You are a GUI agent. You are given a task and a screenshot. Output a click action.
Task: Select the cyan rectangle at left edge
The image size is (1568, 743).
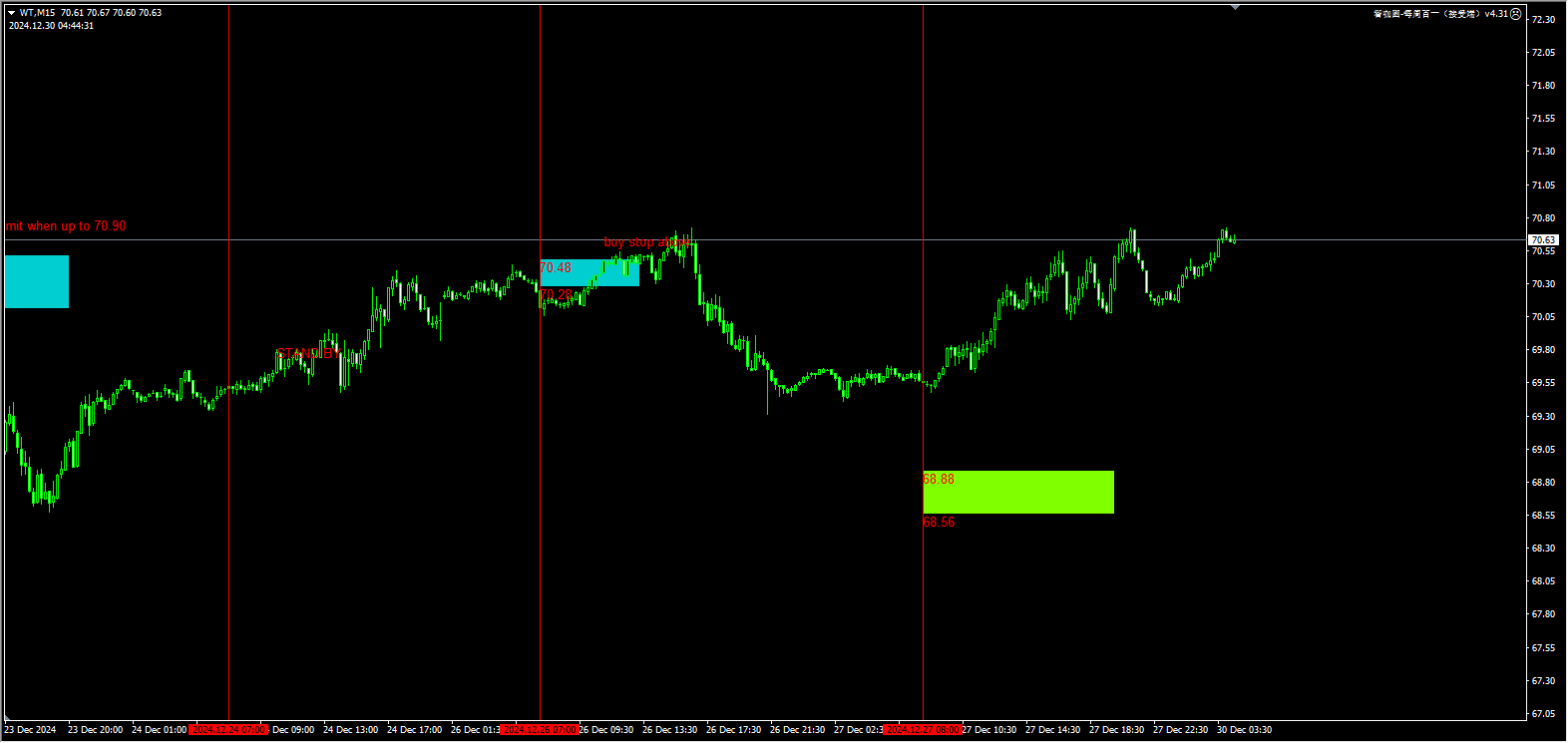[x=37, y=281]
